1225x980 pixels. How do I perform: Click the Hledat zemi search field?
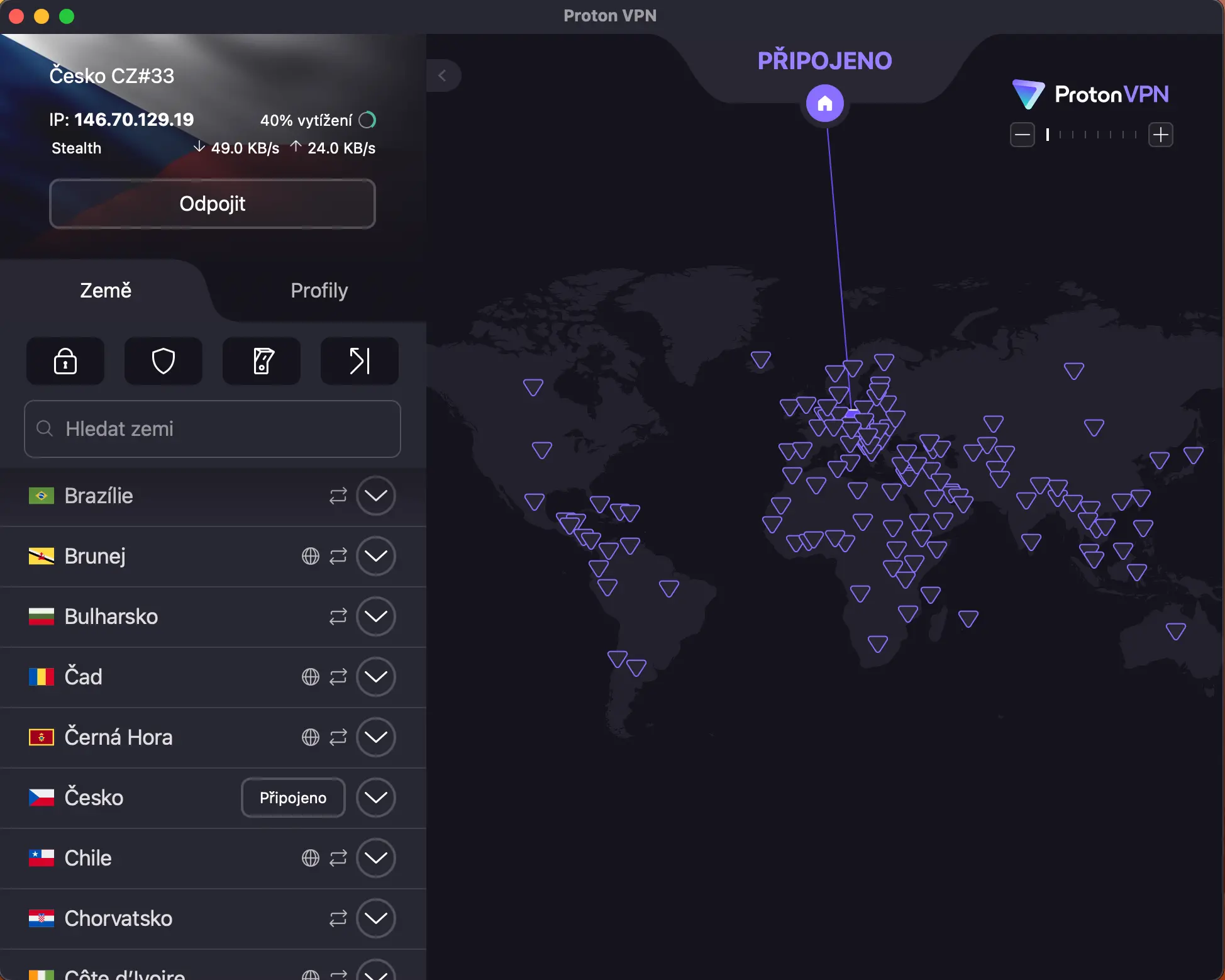(213, 429)
